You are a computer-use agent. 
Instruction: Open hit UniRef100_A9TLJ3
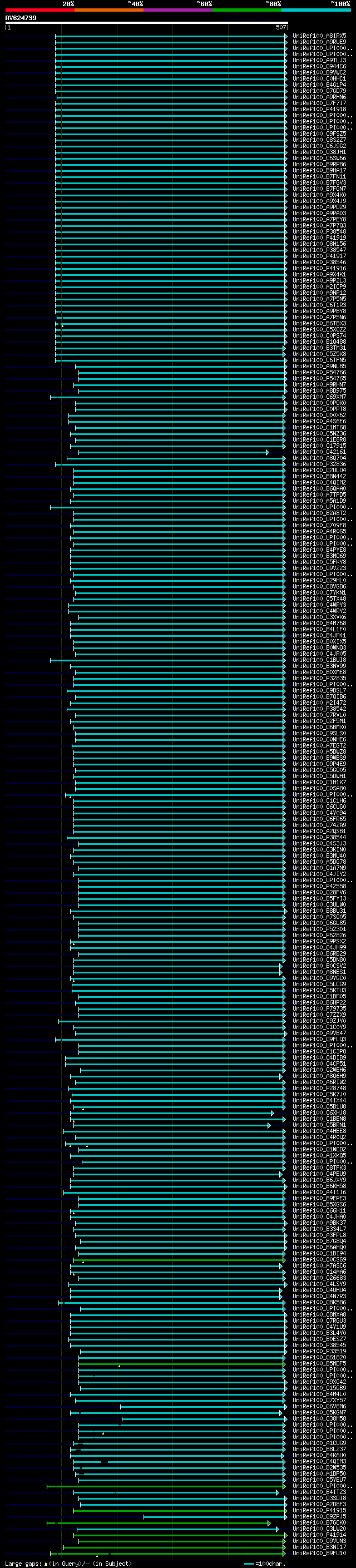[319, 60]
